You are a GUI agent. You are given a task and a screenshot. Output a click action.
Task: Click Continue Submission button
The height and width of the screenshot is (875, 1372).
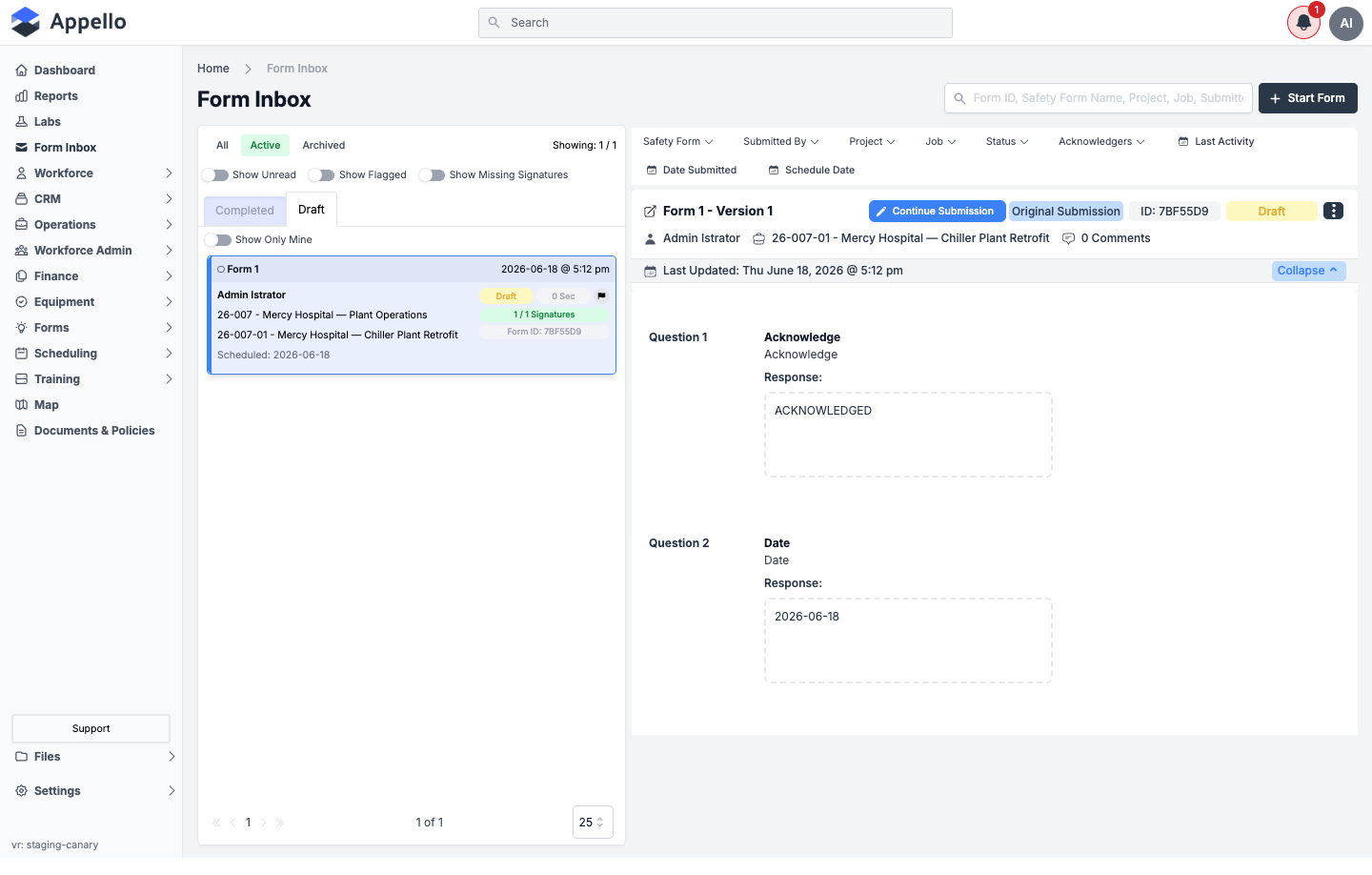click(x=937, y=212)
